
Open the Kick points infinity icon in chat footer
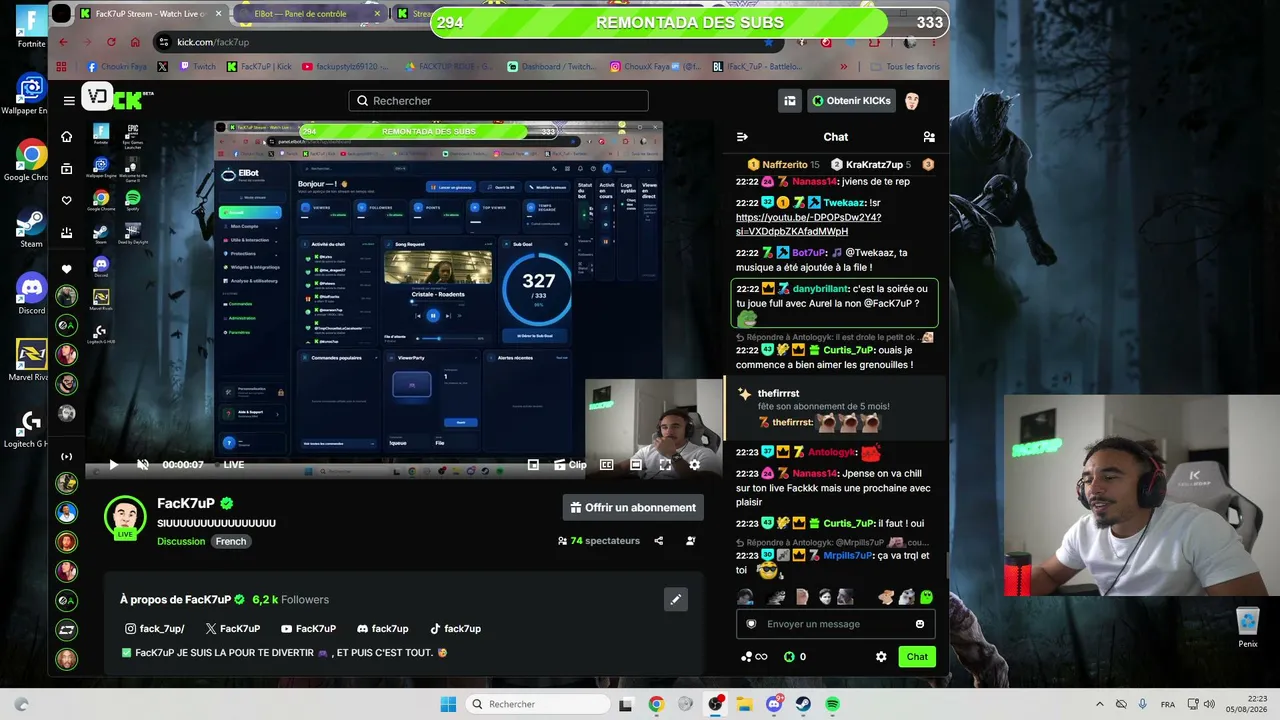[x=753, y=657]
